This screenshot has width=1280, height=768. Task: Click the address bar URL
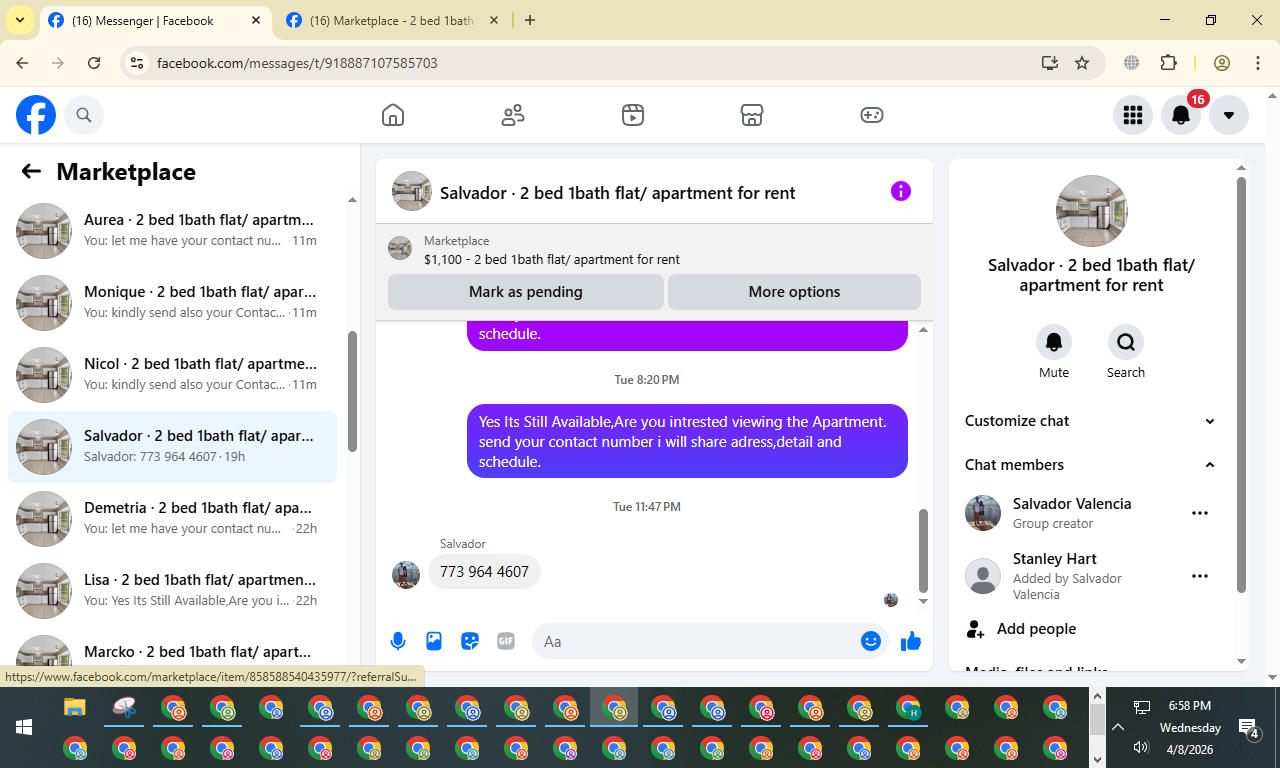[297, 63]
